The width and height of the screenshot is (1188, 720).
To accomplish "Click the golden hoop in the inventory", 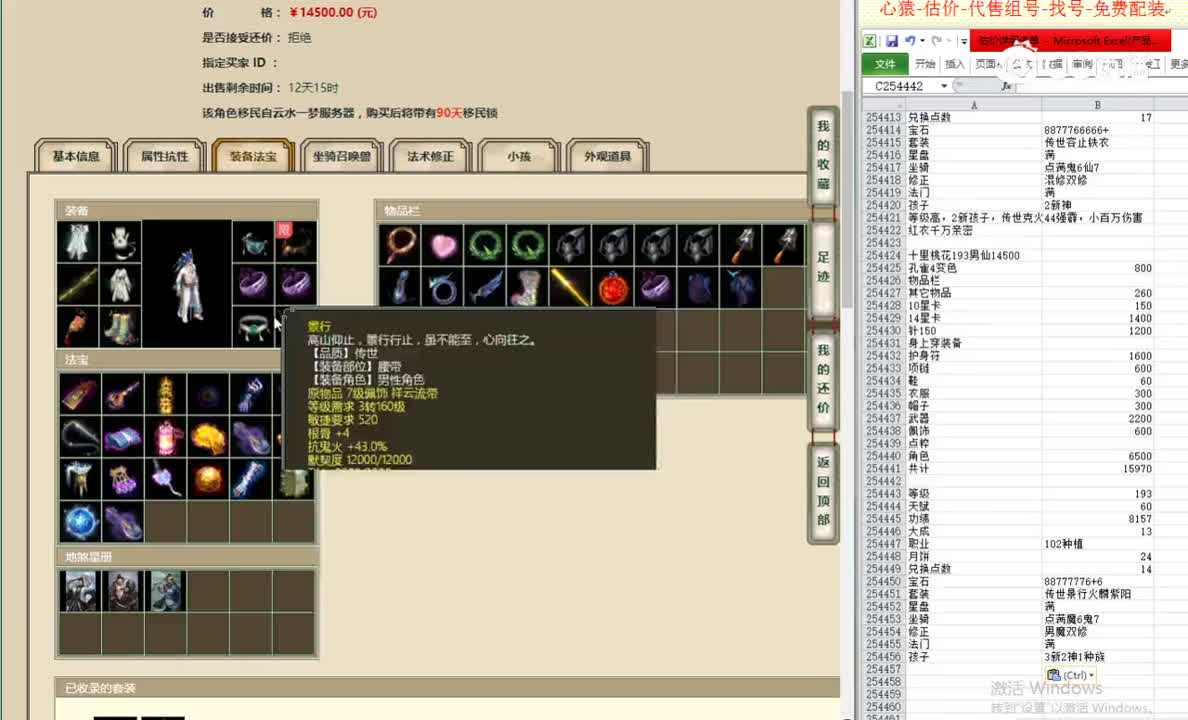I will [399, 246].
